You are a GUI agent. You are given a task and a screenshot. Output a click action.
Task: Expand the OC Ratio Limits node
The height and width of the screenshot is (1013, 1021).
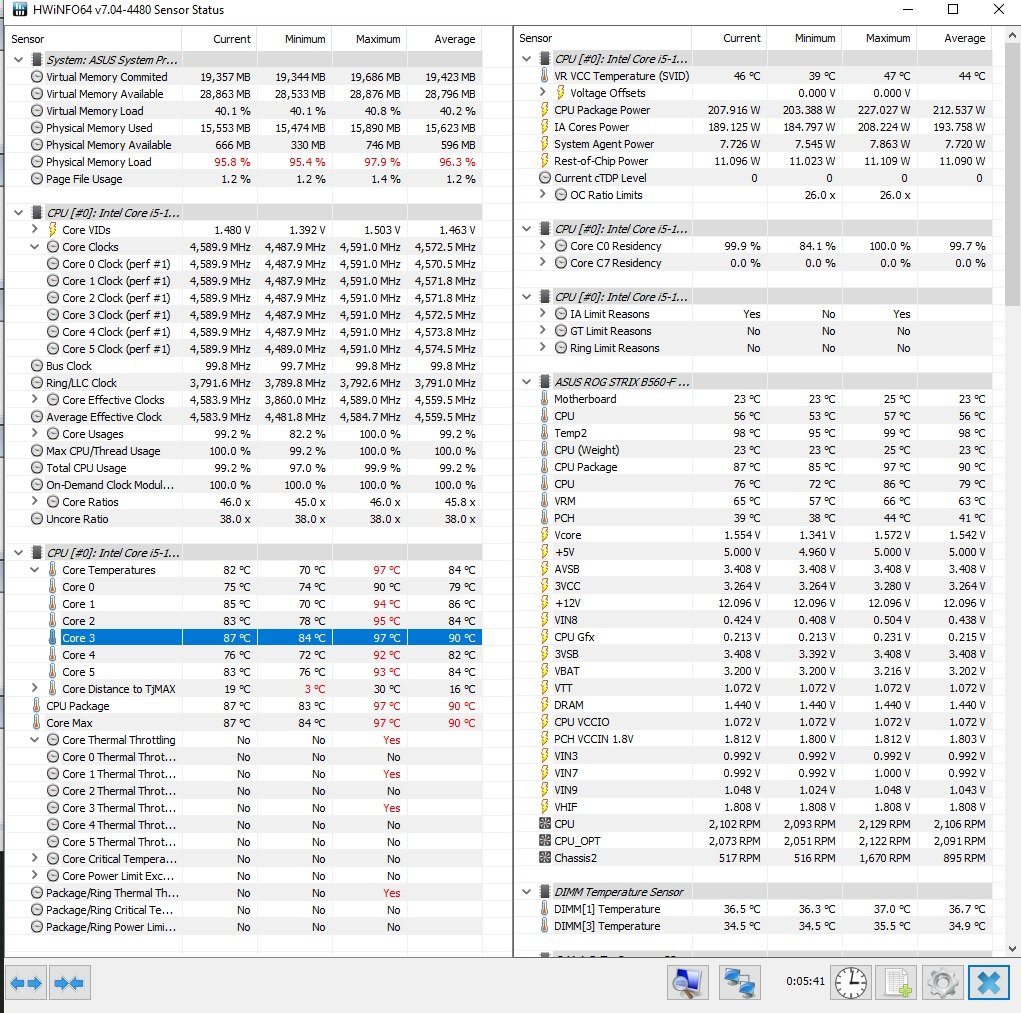tap(542, 194)
